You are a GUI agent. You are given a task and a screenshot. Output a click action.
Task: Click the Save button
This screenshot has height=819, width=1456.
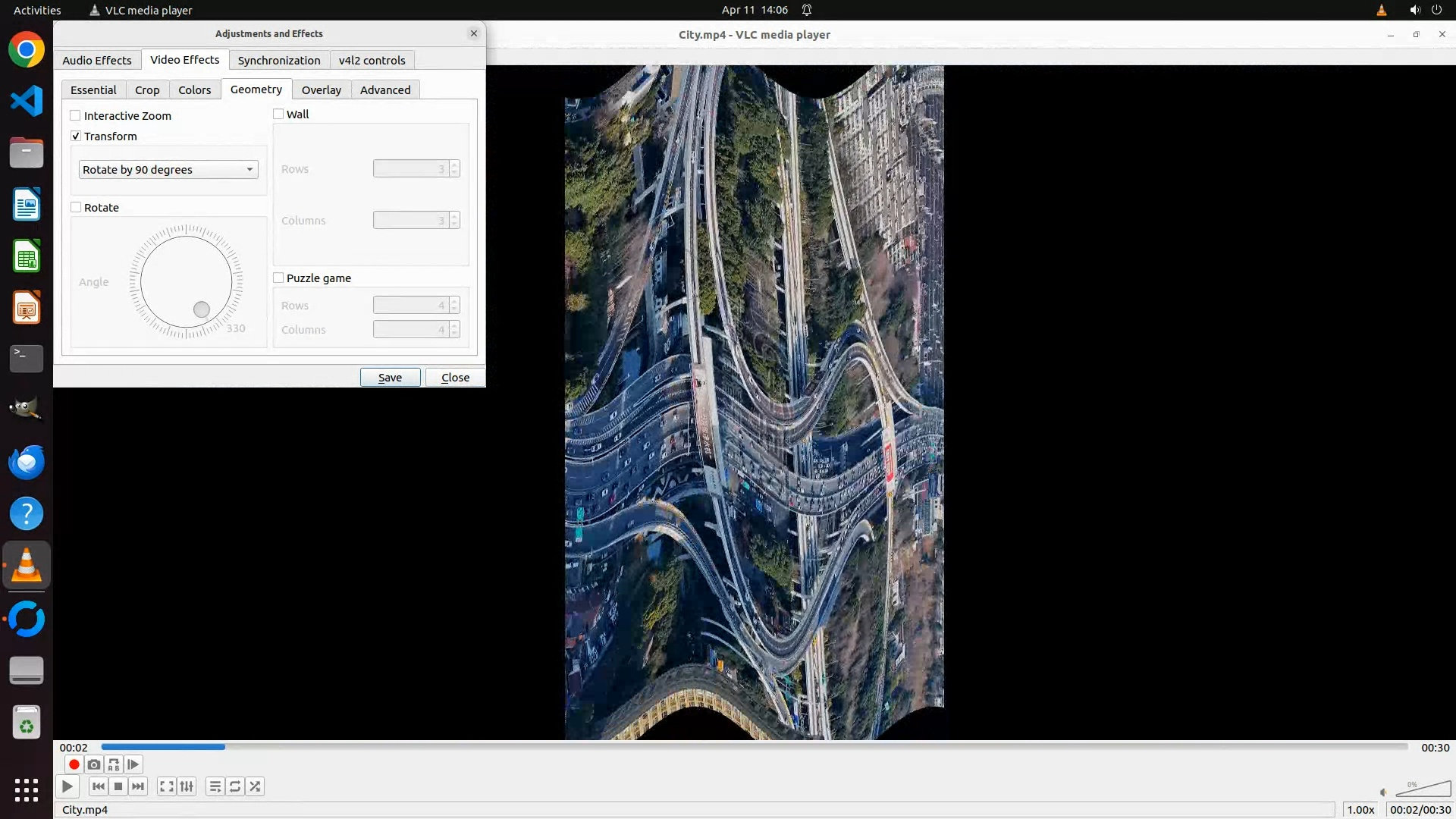coord(390,378)
